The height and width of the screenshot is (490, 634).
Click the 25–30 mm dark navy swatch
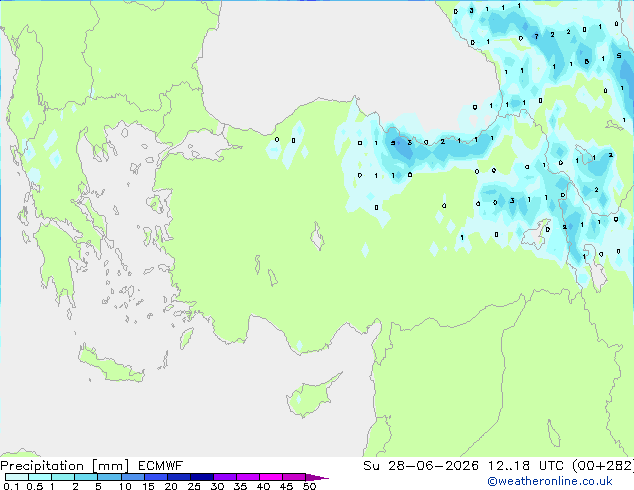tap(202, 477)
